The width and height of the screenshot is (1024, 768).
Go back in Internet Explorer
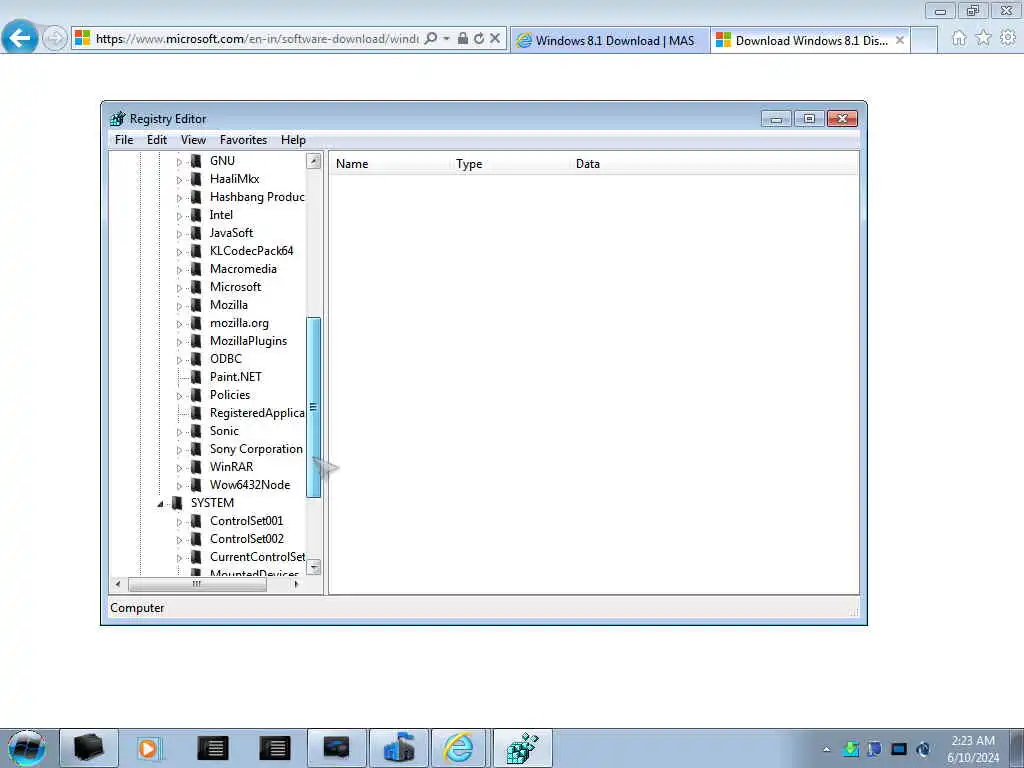pyautogui.click(x=20, y=38)
